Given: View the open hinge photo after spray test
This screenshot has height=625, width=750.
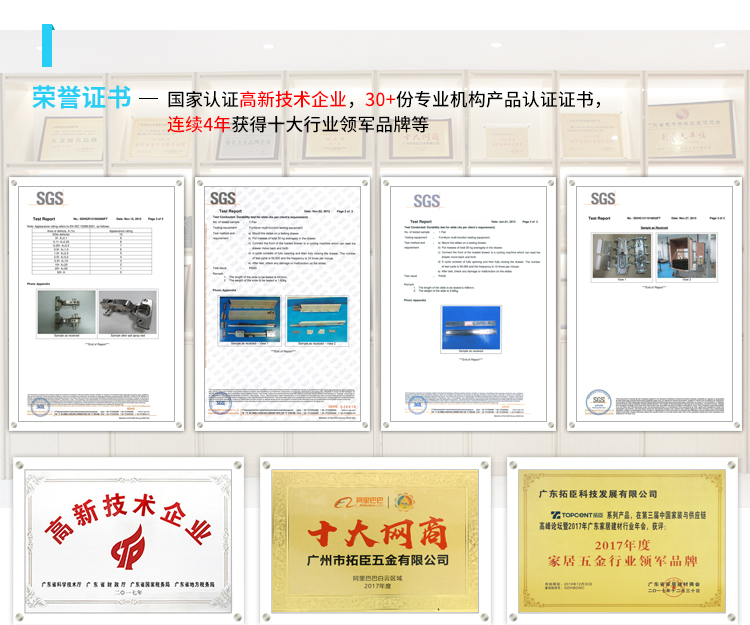Looking at the screenshot, I should tap(128, 312).
